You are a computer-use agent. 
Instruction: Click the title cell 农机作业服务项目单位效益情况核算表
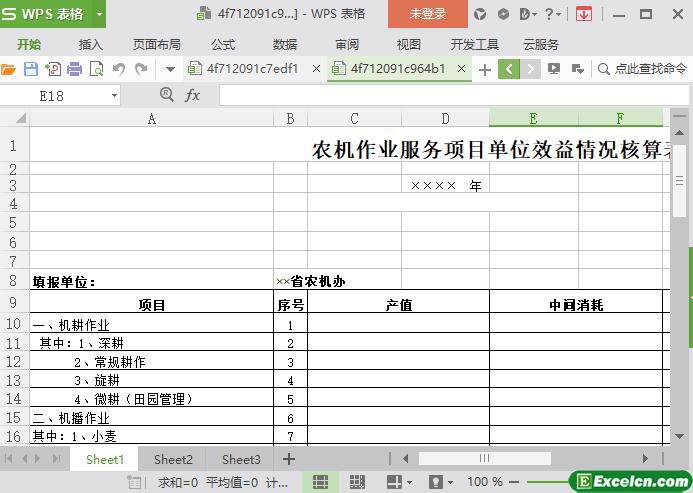coord(493,149)
